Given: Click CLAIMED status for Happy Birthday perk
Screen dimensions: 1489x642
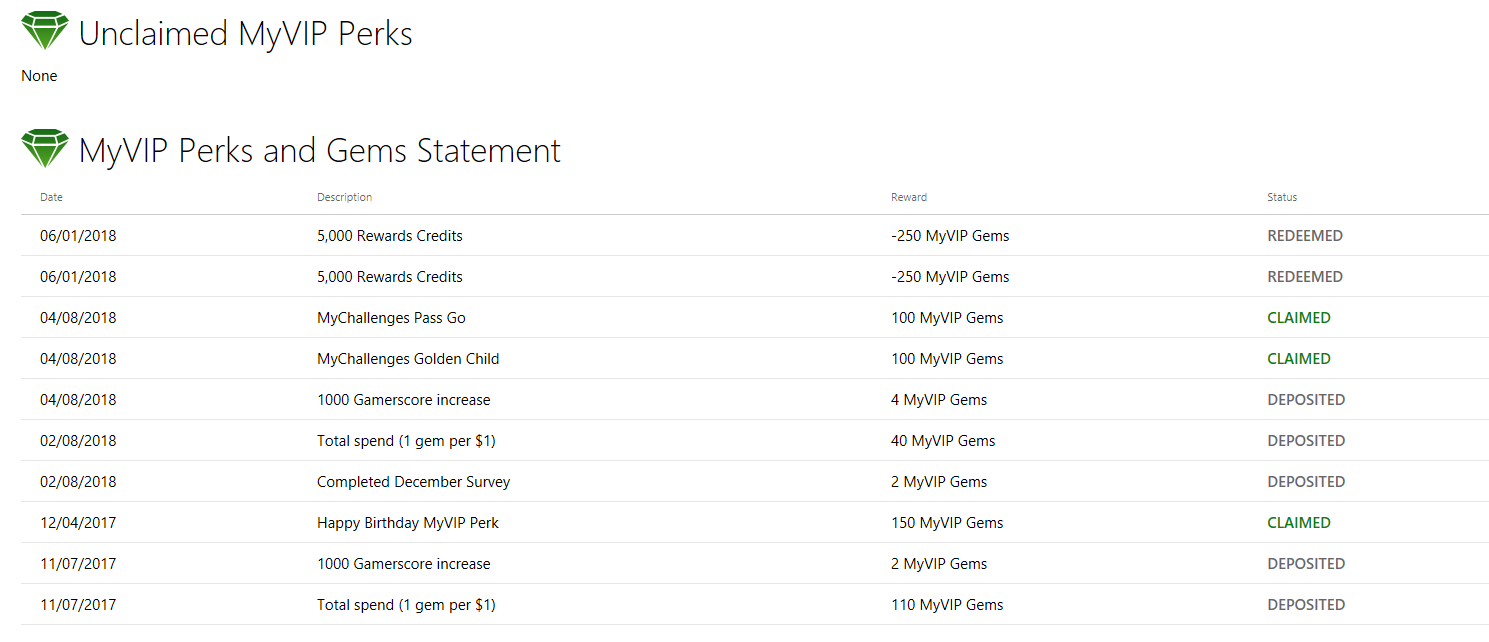Looking at the screenshot, I should [1298, 523].
